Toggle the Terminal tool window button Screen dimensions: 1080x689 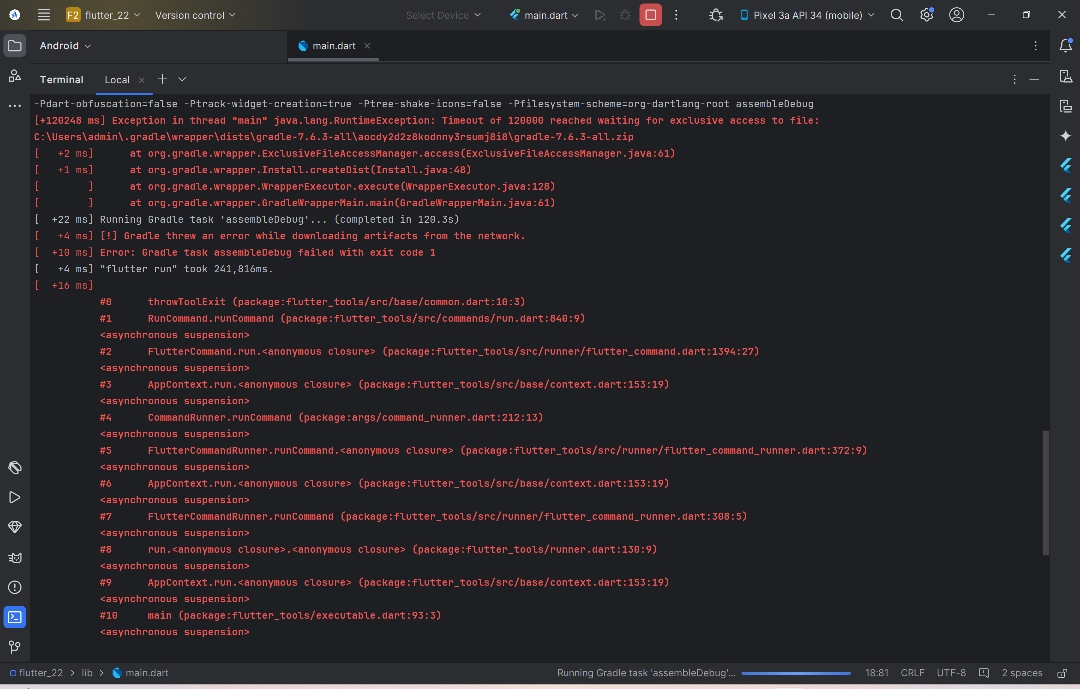[x=14, y=617]
